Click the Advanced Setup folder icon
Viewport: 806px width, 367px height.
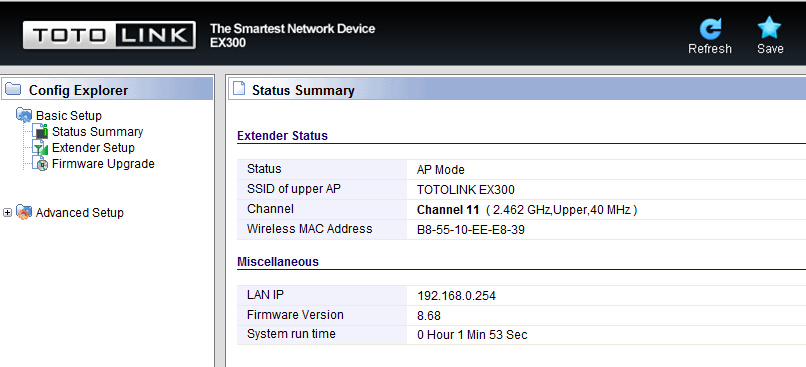coord(24,212)
